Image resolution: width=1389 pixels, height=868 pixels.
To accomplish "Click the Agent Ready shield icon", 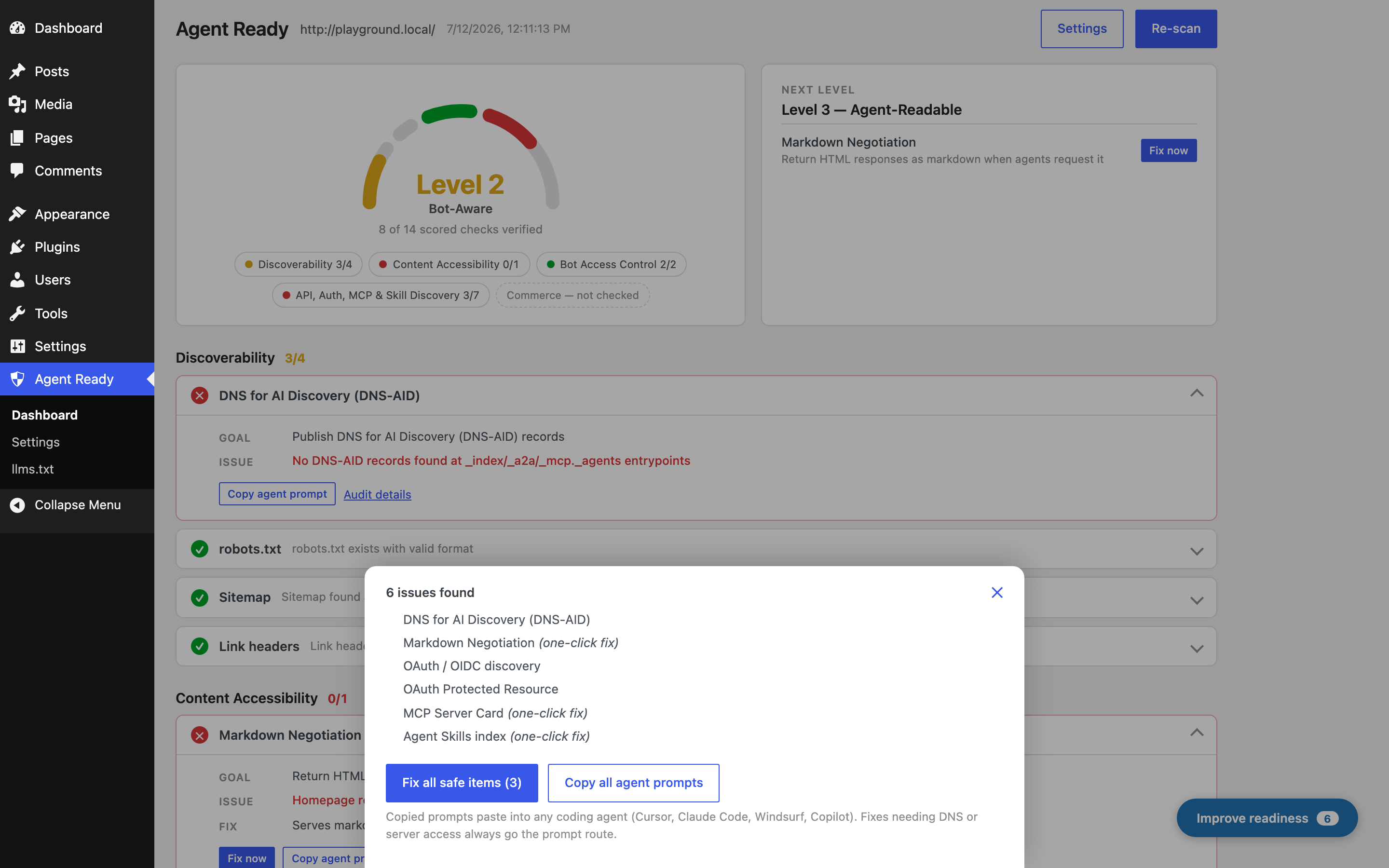I will tap(17, 379).
